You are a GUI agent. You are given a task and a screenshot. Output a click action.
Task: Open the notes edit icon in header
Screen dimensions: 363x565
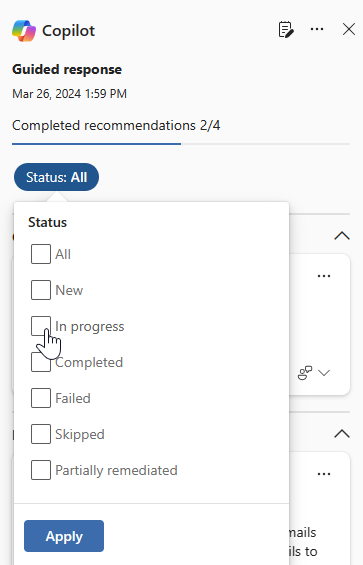[x=286, y=30]
